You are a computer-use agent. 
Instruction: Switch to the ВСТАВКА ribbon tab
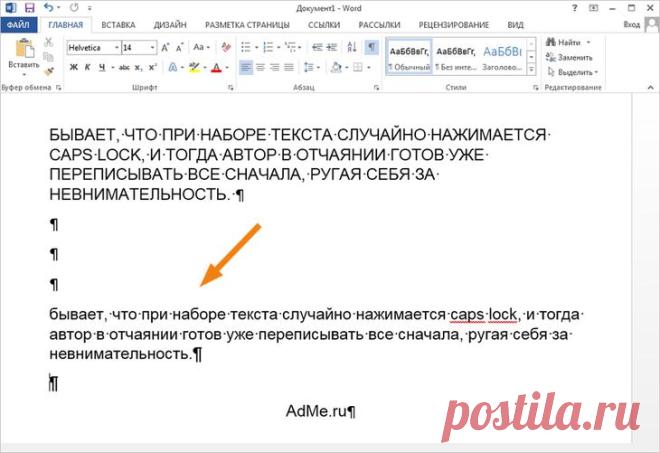click(x=118, y=25)
